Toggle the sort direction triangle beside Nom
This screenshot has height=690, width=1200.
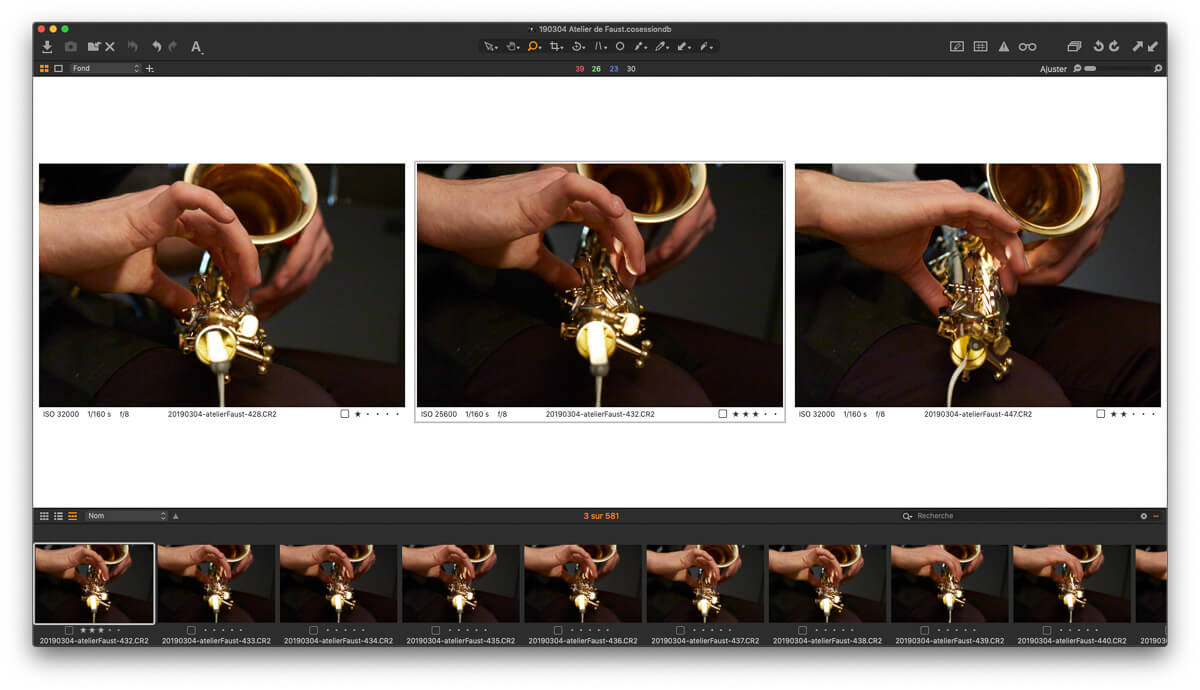(176, 516)
